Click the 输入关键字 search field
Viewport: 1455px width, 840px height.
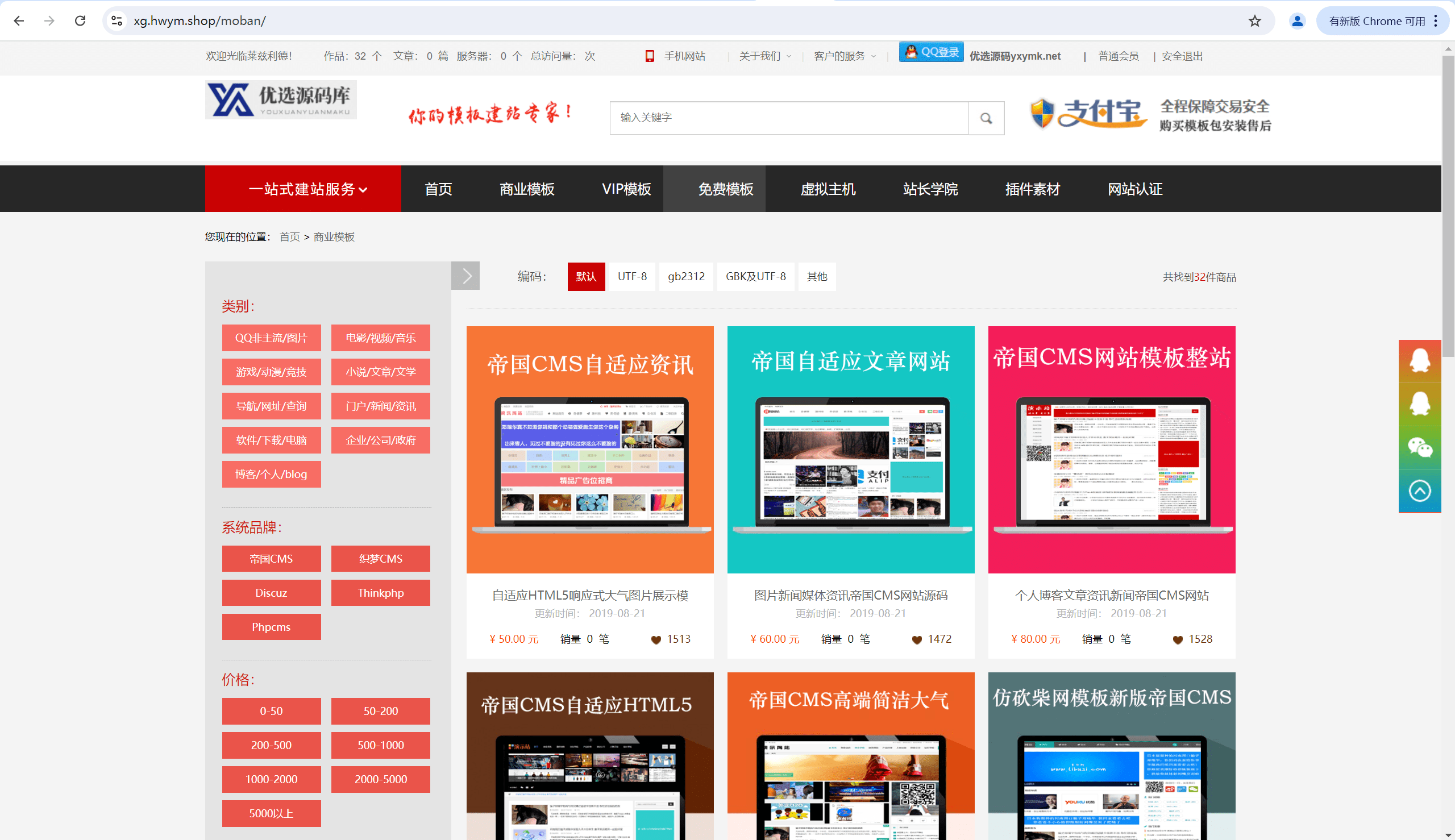pyautogui.click(x=789, y=118)
